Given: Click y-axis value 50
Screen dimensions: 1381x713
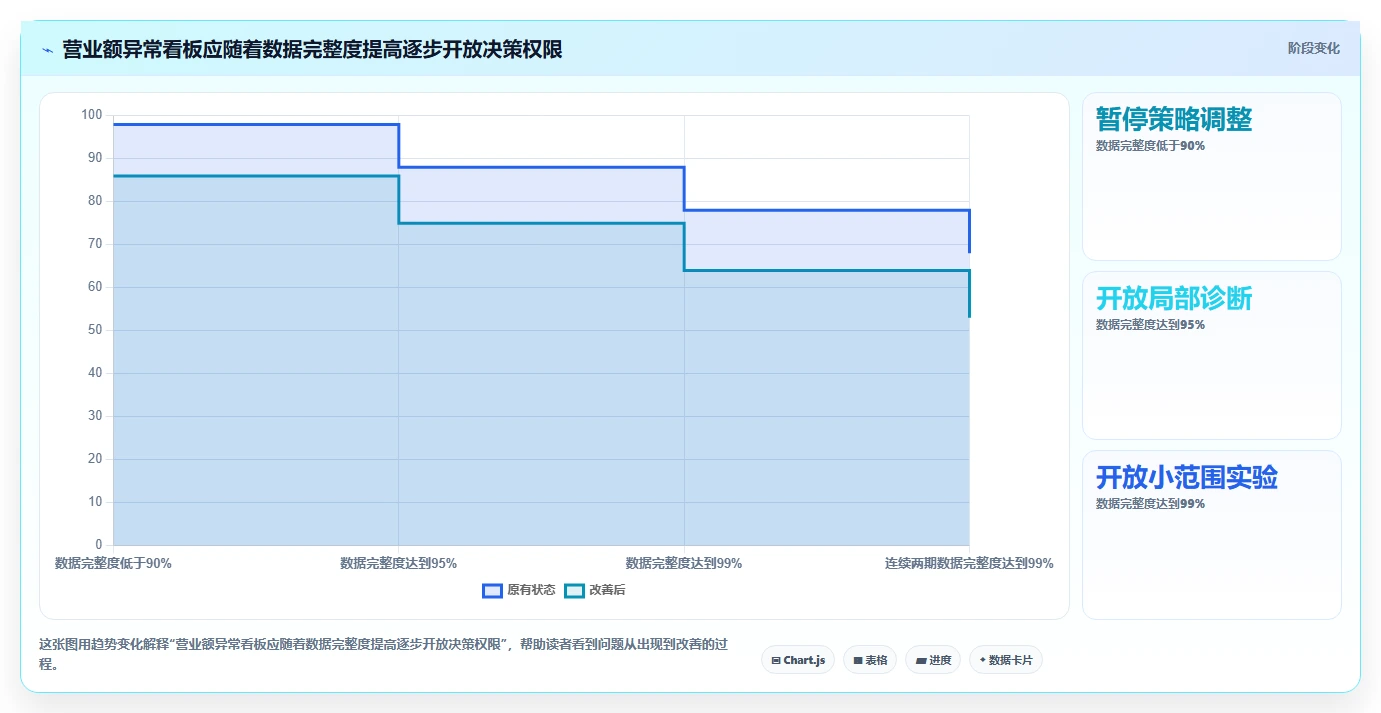Looking at the screenshot, I should 95,330.
